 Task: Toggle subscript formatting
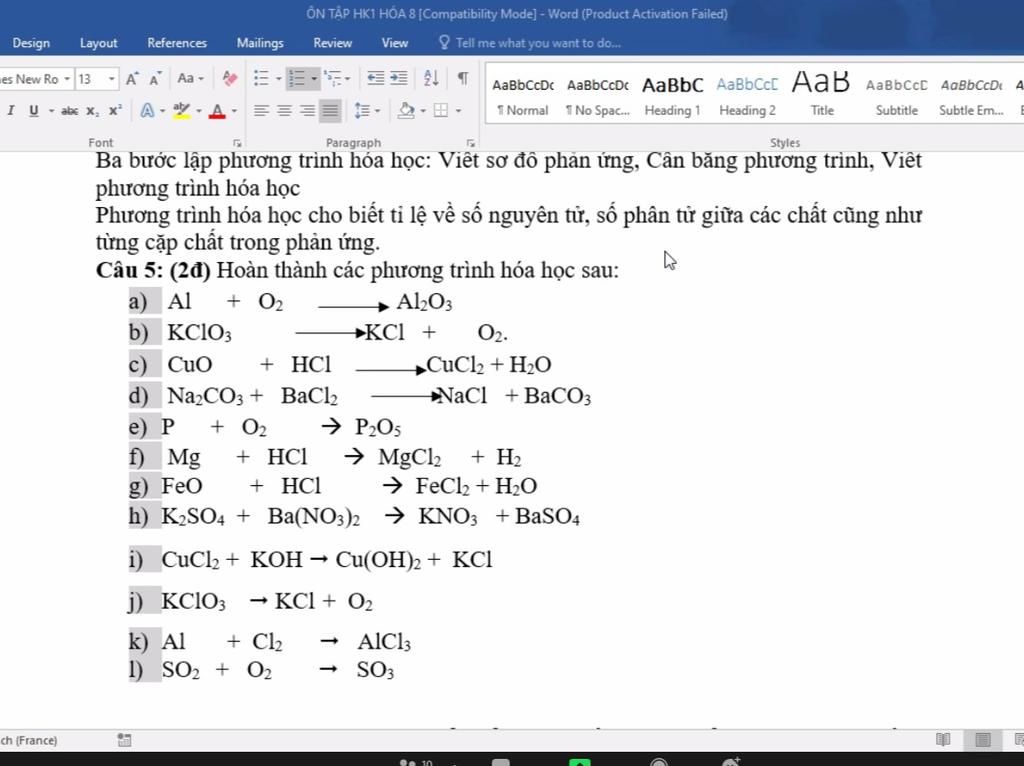(x=93, y=110)
